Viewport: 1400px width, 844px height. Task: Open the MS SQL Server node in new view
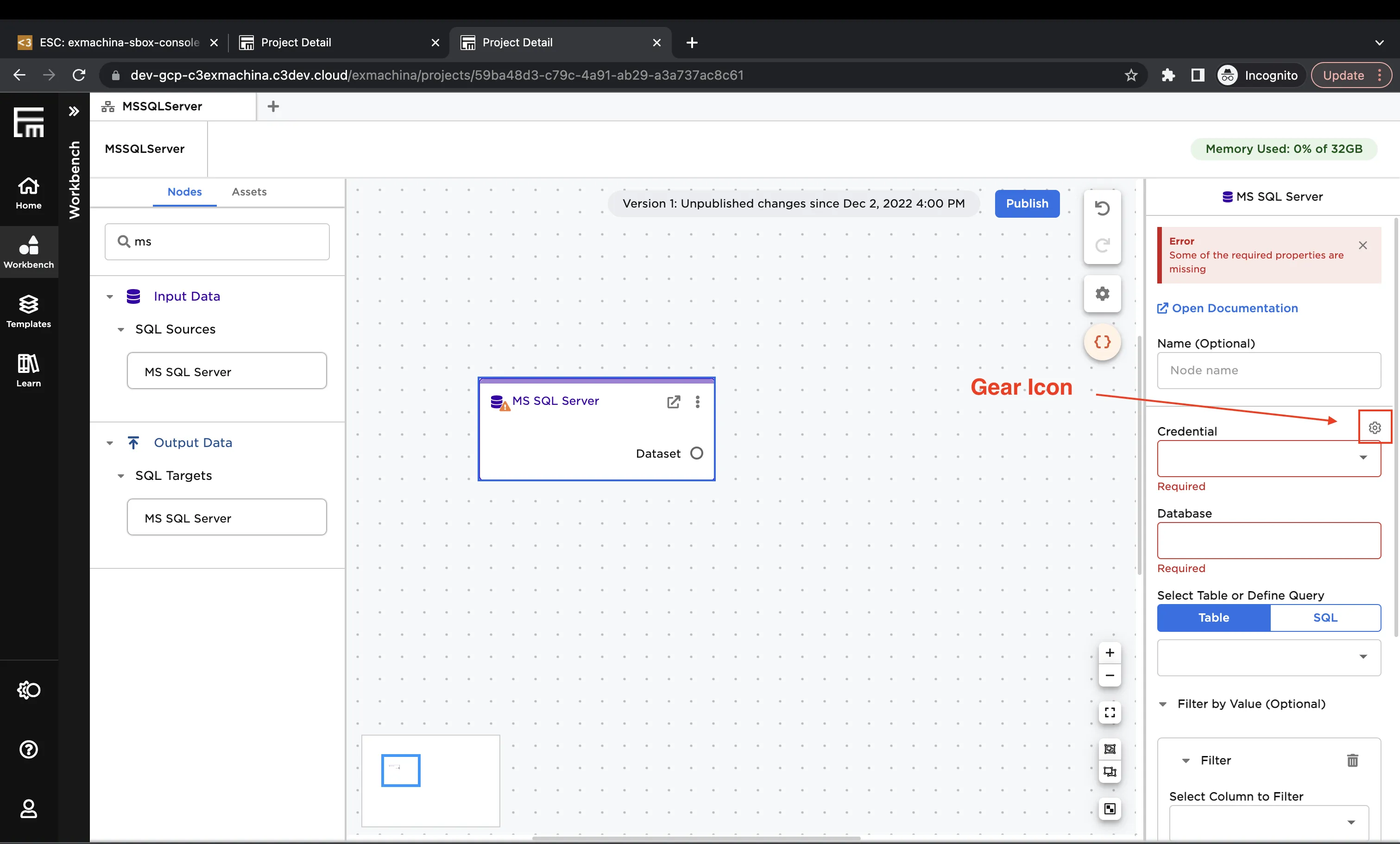(673, 402)
